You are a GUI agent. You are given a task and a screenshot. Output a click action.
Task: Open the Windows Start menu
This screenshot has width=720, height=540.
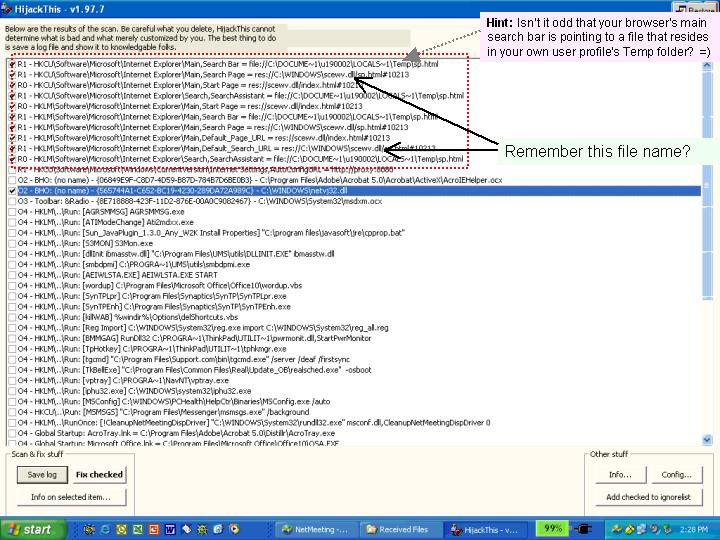(32, 529)
